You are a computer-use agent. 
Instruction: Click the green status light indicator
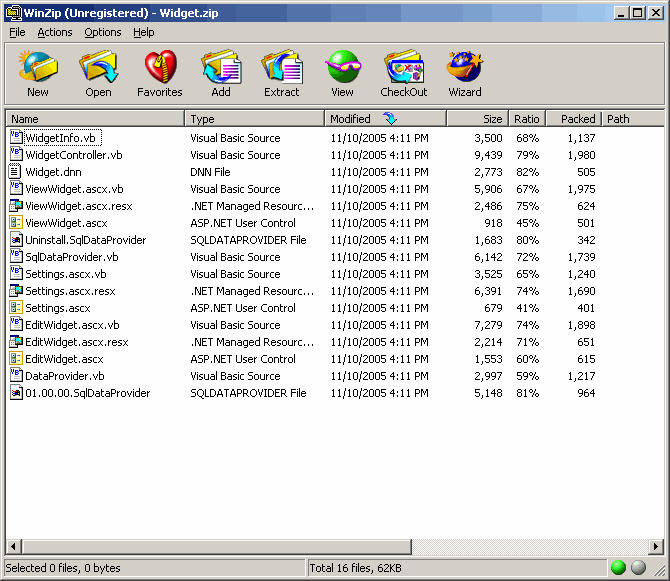[x=618, y=567]
